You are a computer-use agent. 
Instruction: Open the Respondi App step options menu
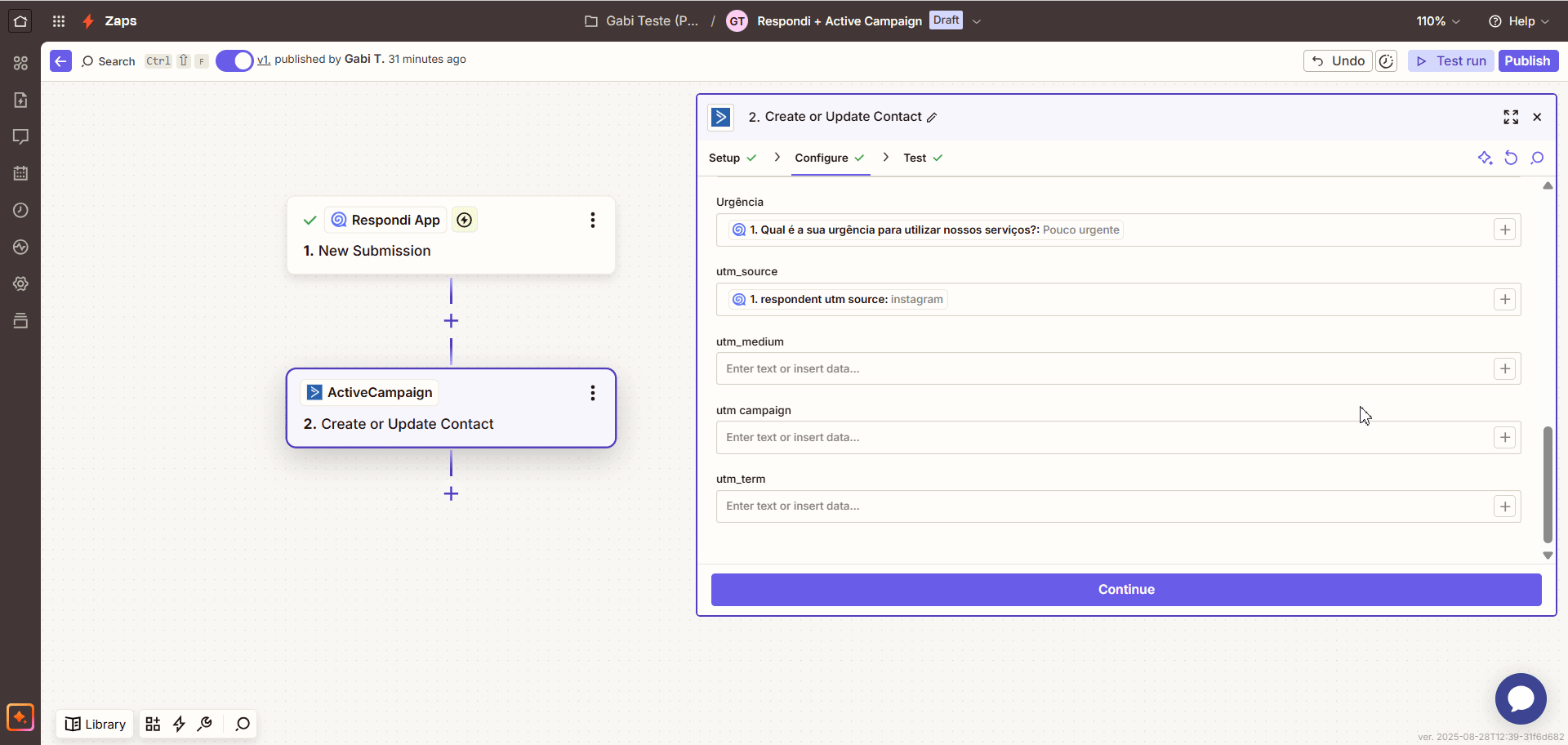coord(593,220)
